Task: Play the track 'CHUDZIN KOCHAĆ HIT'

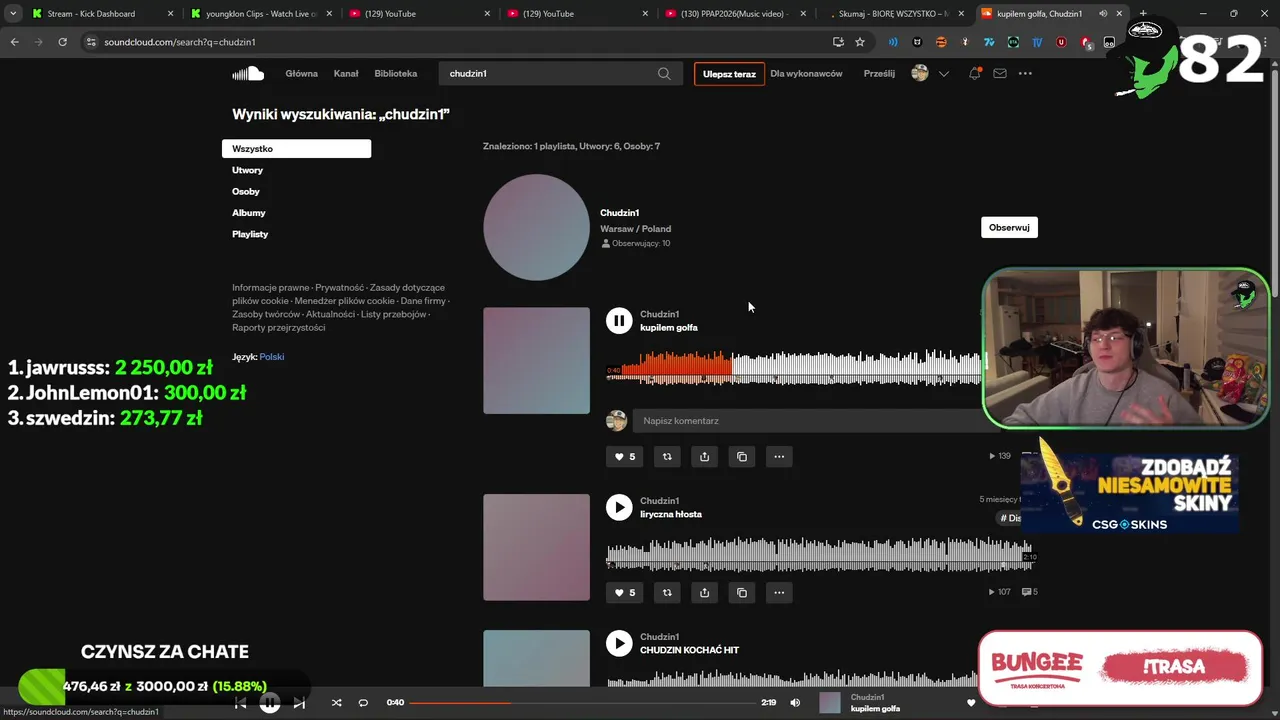Action: point(619,643)
